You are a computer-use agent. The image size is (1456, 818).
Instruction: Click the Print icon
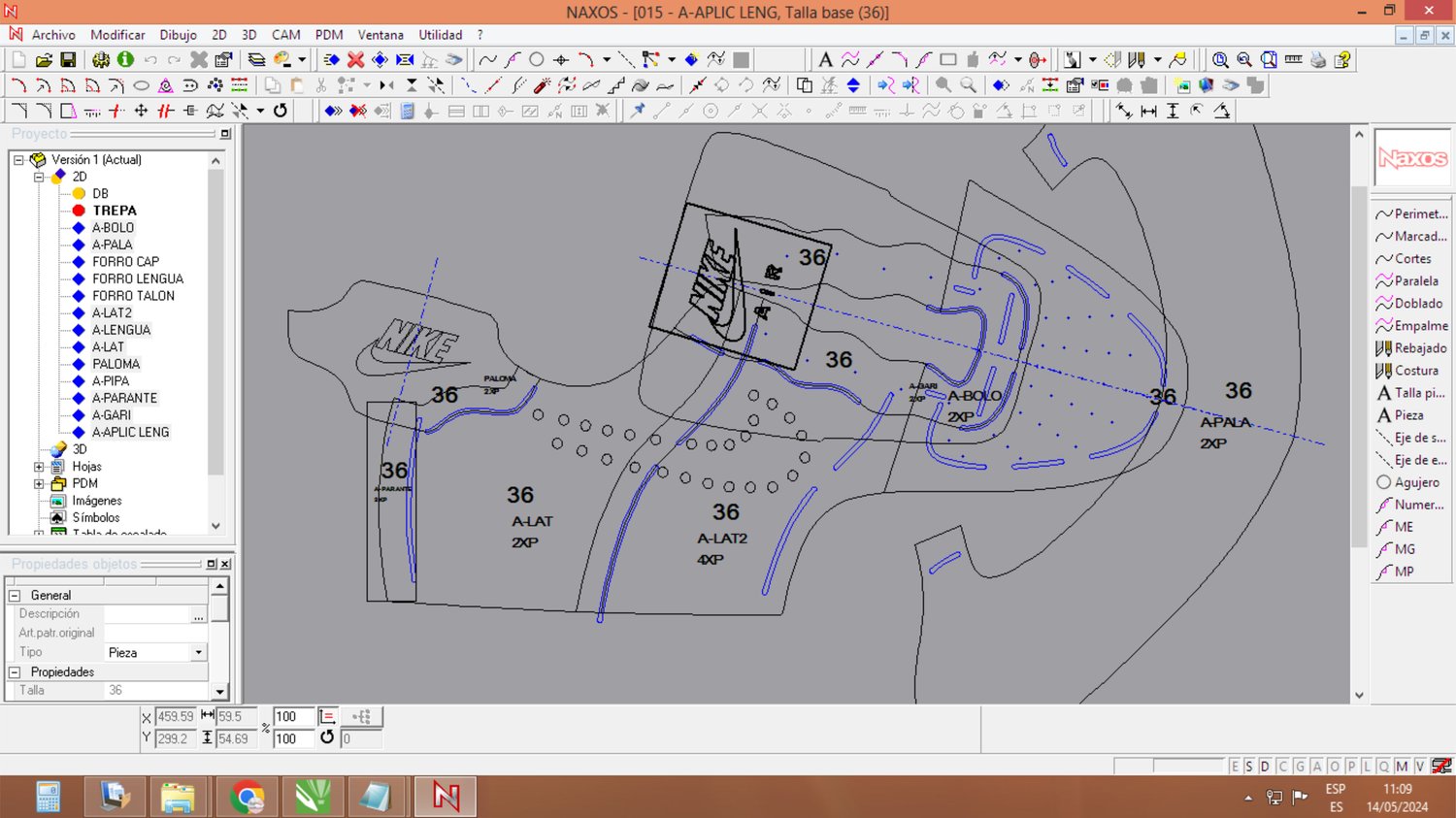click(1318, 60)
